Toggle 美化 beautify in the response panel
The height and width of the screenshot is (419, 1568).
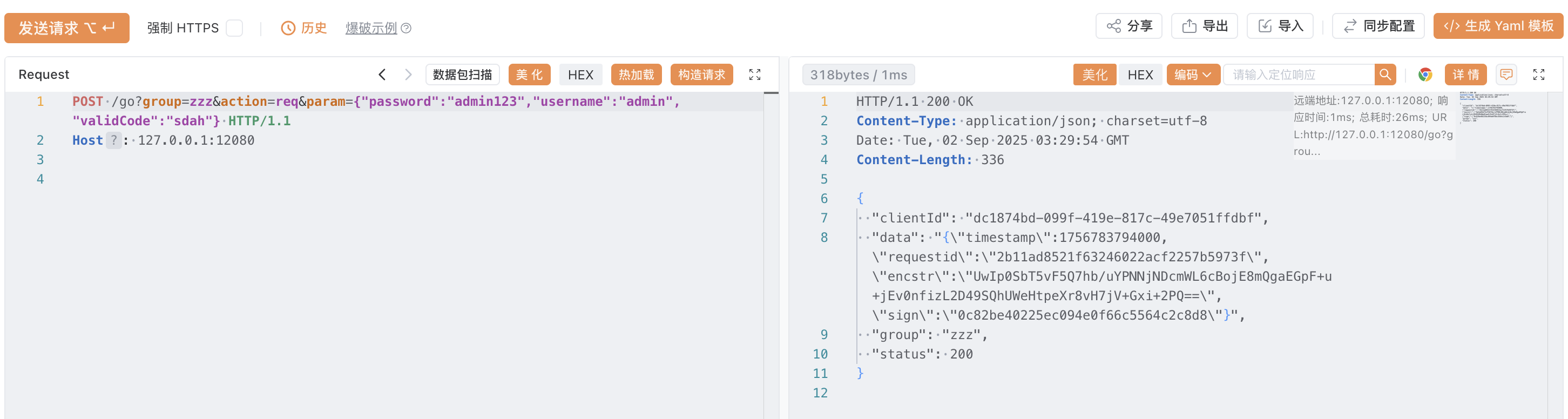pyautogui.click(x=1094, y=75)
